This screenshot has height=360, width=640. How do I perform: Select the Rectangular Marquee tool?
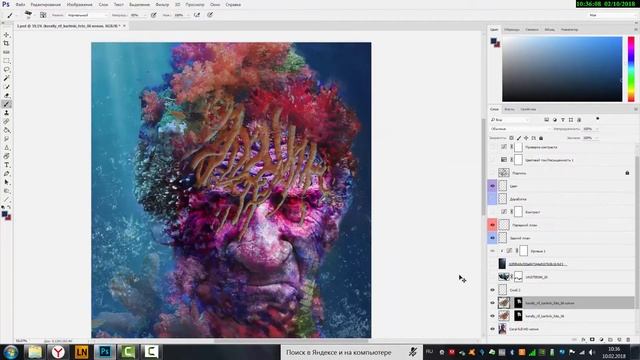6,61
